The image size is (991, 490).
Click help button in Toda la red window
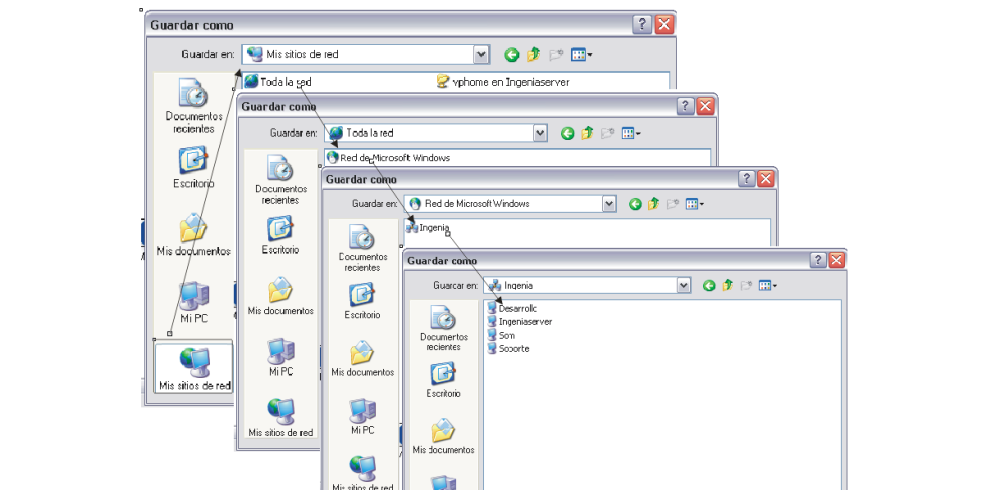pos(686,106)
